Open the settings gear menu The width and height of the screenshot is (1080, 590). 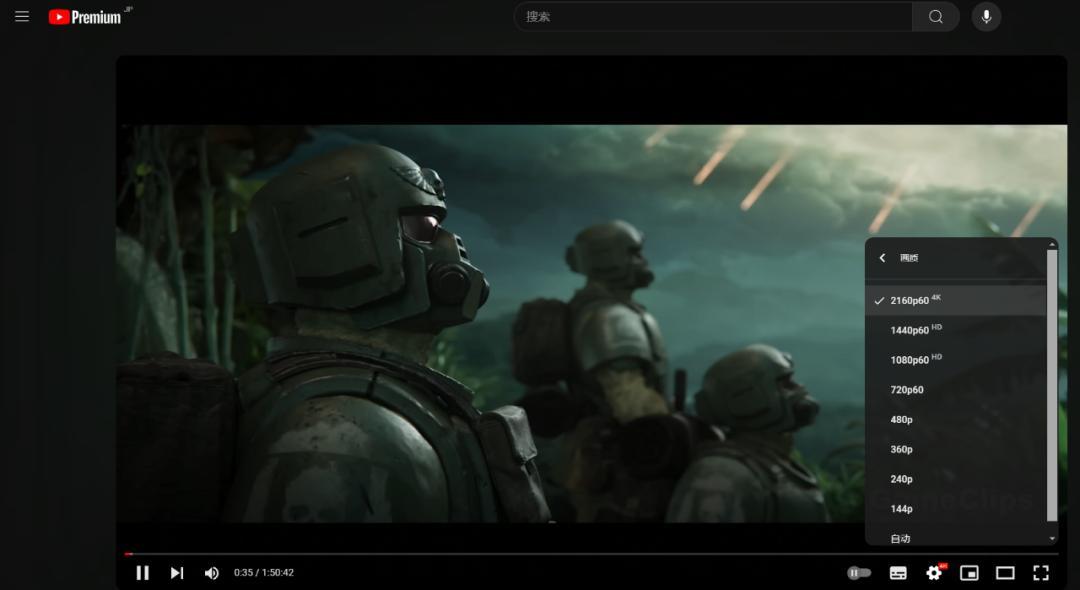[935, 573]
